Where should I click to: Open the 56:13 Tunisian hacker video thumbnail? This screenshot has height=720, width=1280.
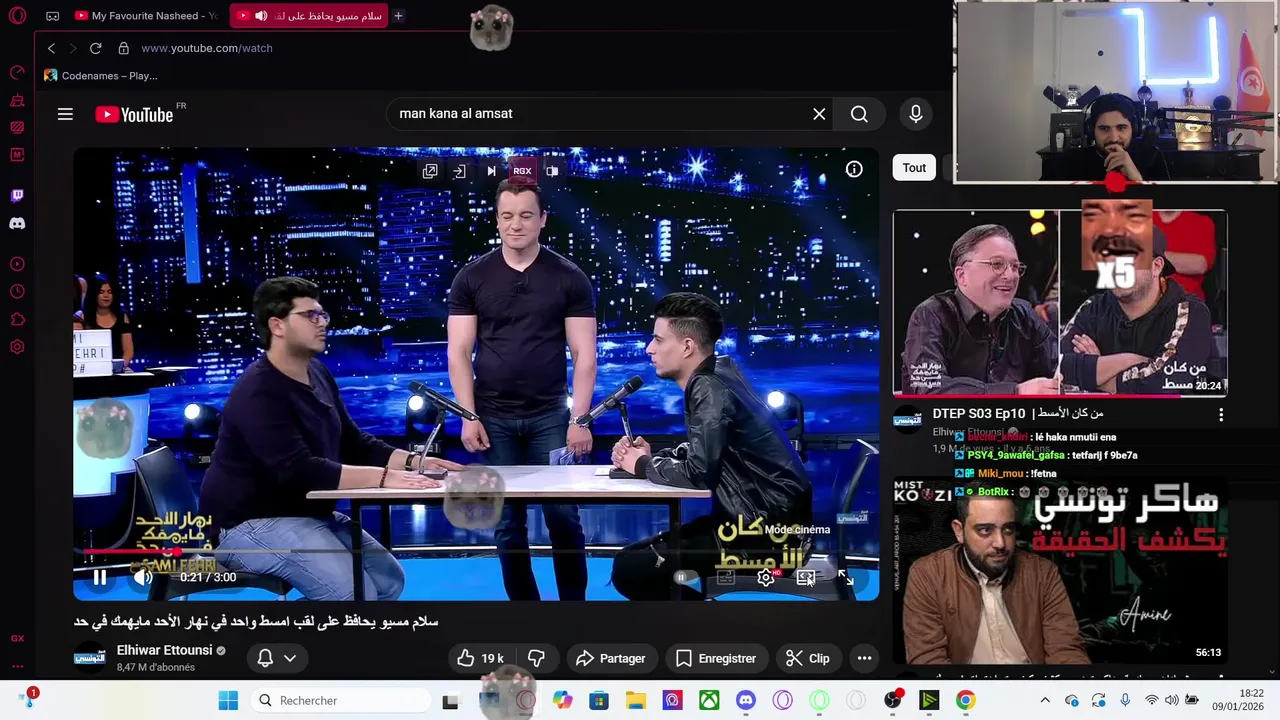[1060, 571]
